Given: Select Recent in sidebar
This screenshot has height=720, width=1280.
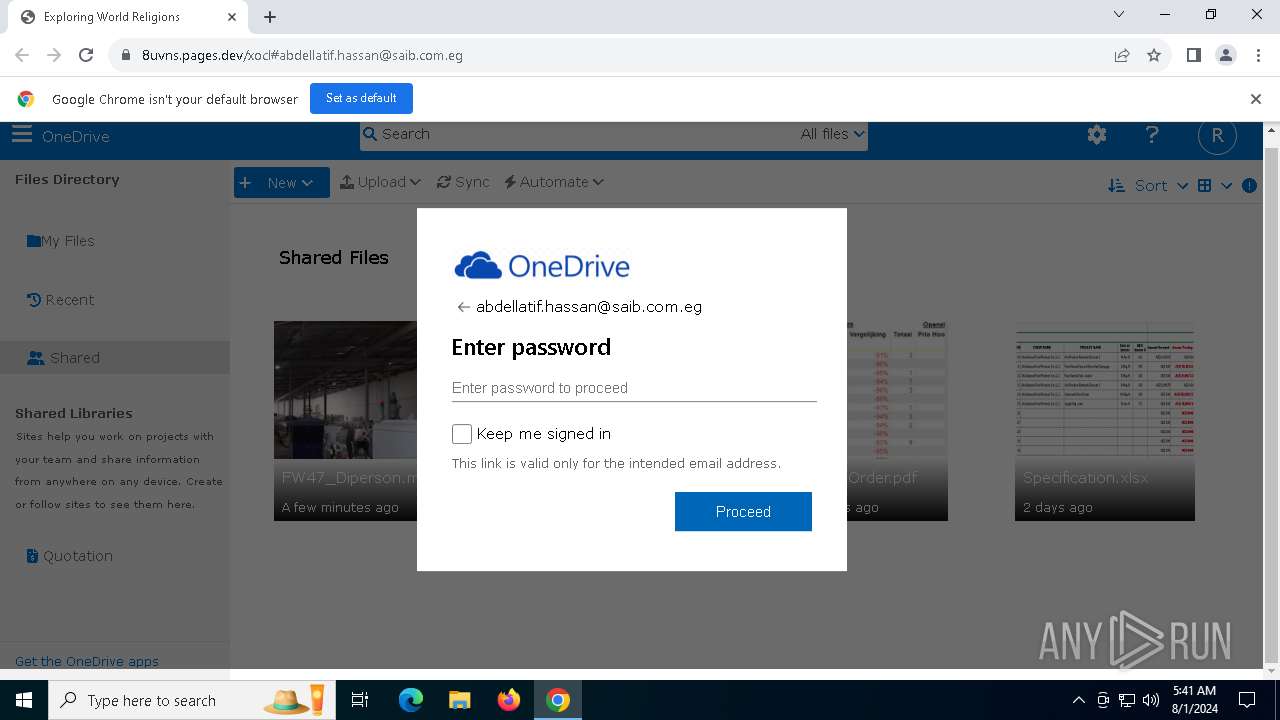Looking at the screenshot, I should point(60,300).
